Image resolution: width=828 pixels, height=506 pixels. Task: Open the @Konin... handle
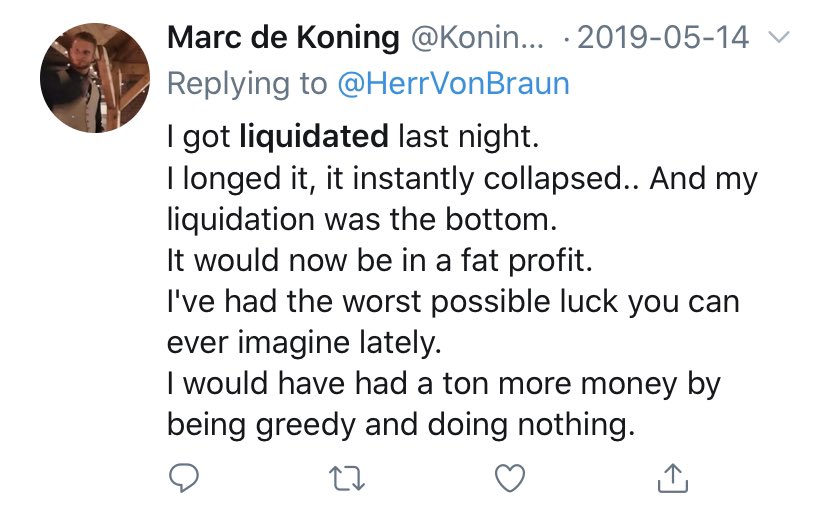[x=477, y=38]
